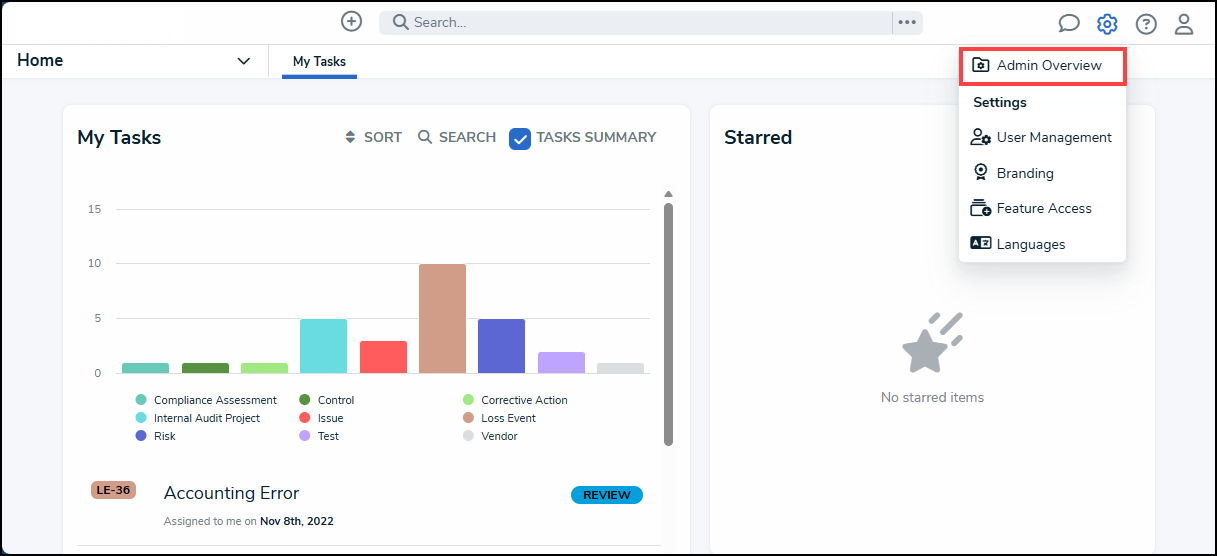Click the SORT arrows icon

[x=350, y=137]
